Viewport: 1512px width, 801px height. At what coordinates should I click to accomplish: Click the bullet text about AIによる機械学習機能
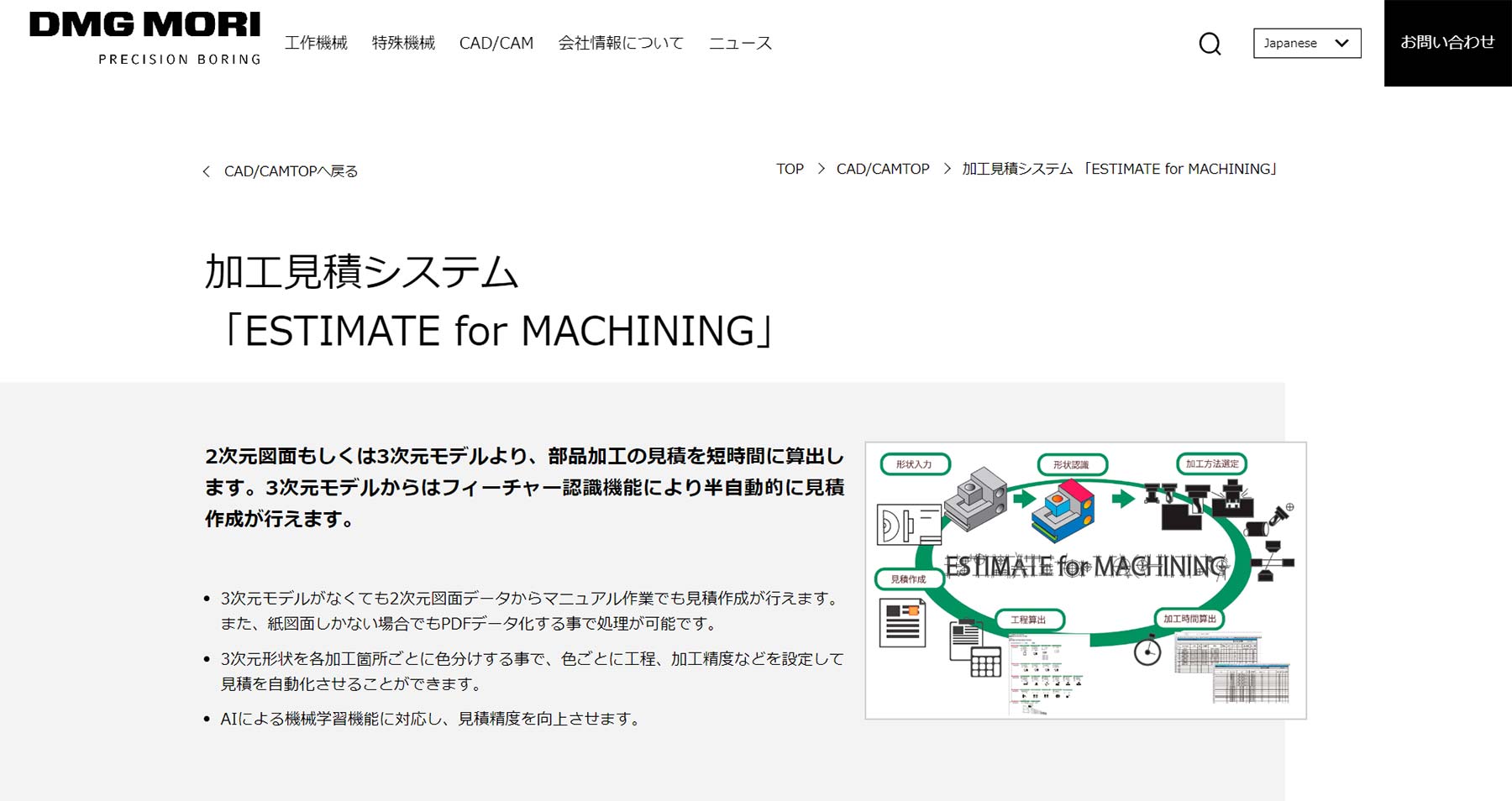tap(430, 719)
